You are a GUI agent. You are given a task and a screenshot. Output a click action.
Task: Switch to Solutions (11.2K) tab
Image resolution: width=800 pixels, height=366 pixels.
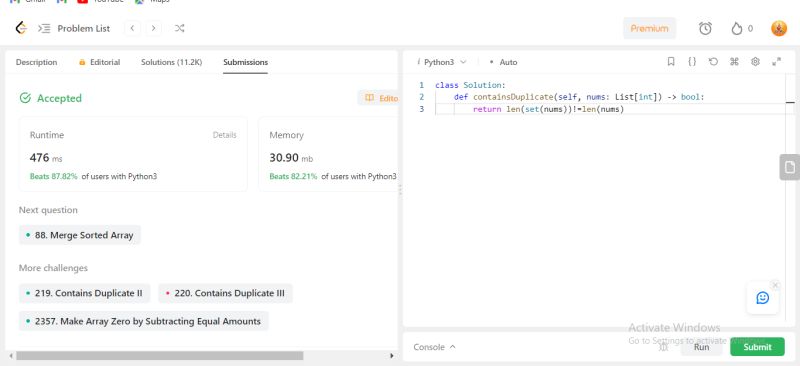click(171, 62)
